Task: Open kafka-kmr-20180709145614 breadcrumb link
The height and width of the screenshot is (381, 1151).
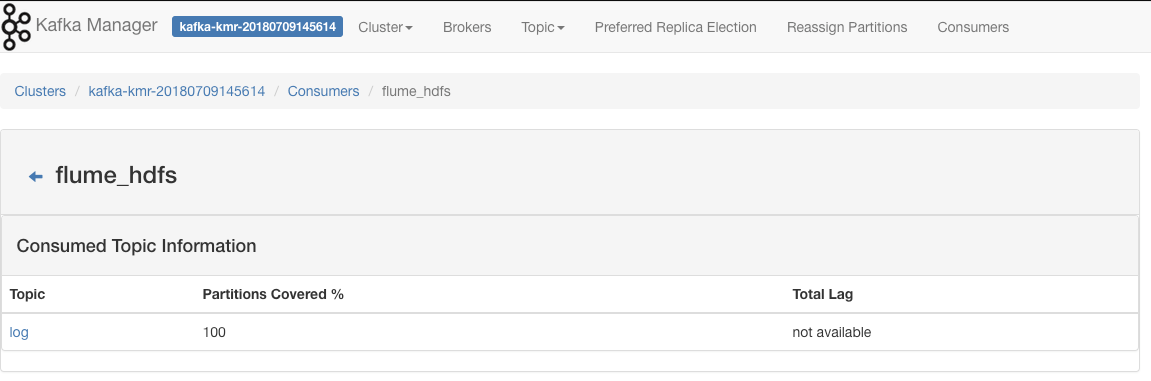Action: coord(177,91)
